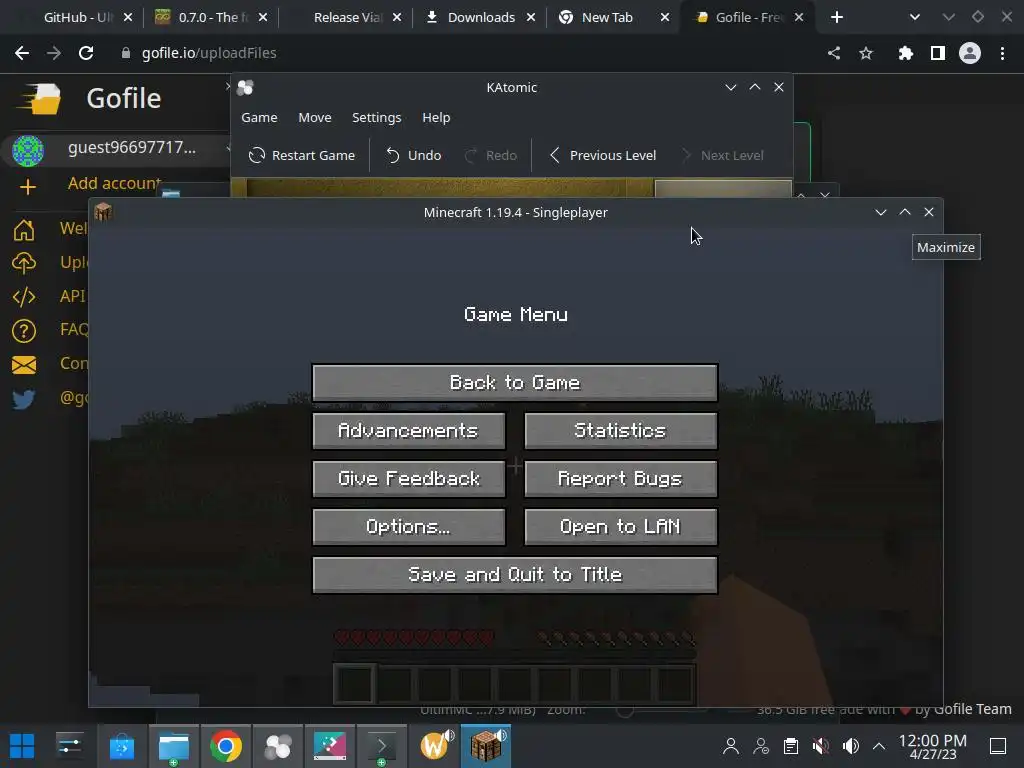
Task: Expand hidden system tray icons
Action: (x=879, y=746)
